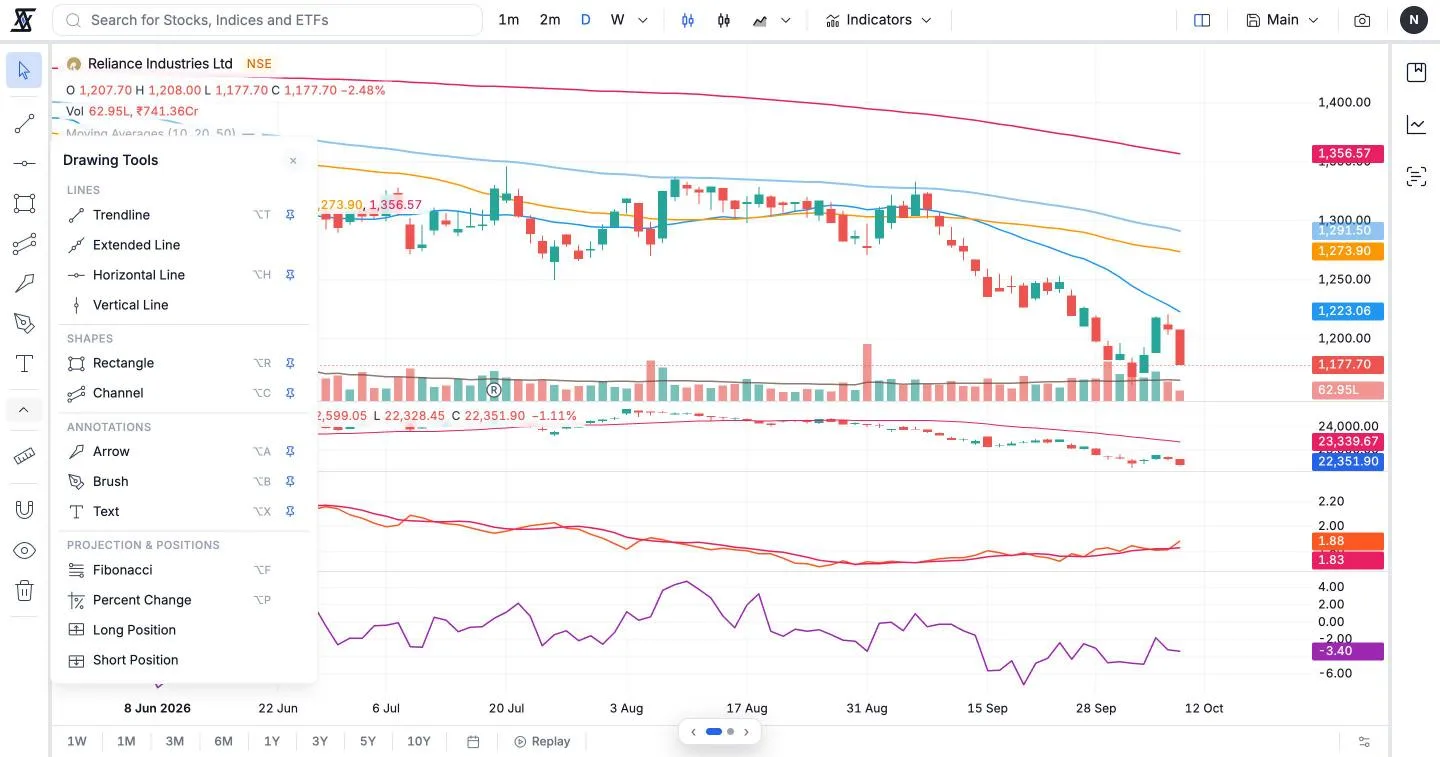Open the Indicators dropdown
The height and width of the screenshot is (757, 1440).
pyautogui.click(x=878, y=20)
